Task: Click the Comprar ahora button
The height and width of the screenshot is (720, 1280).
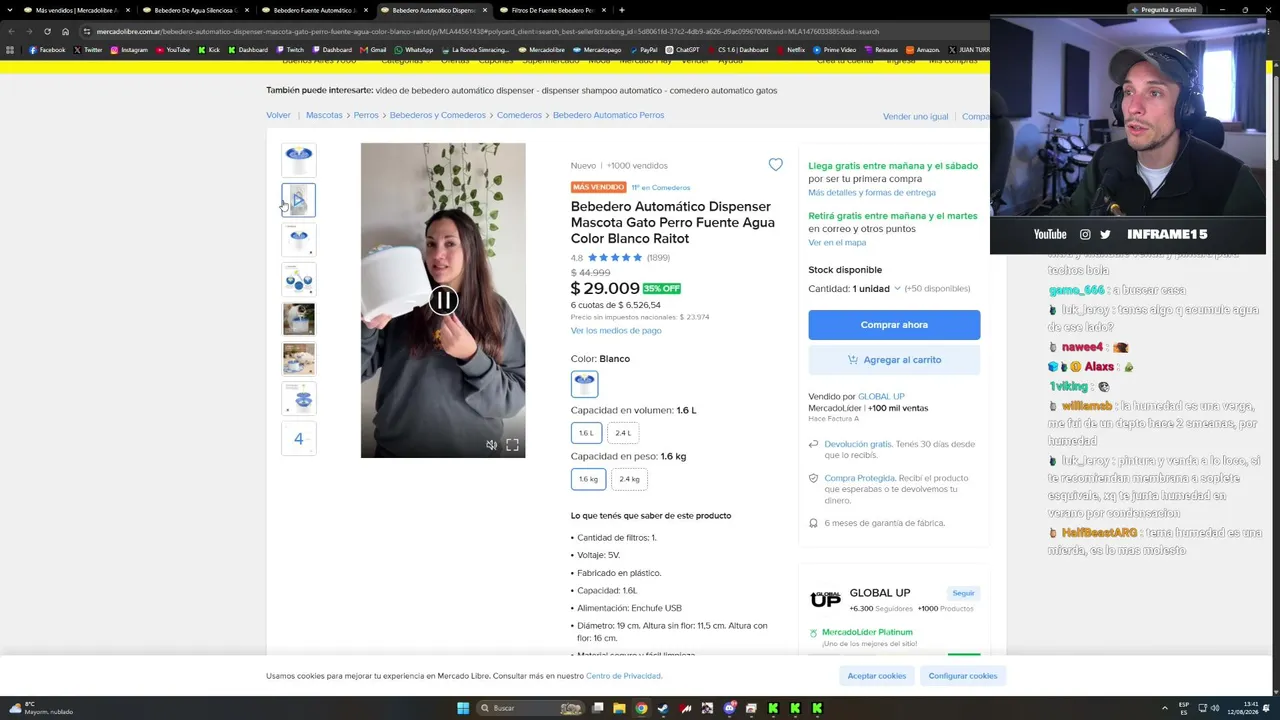Action: 894,325
